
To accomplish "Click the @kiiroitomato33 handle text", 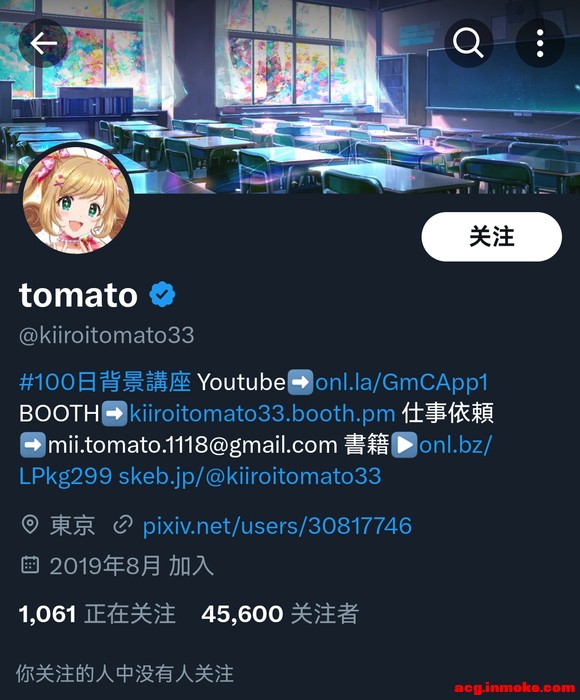I will [x=107, y=335].
